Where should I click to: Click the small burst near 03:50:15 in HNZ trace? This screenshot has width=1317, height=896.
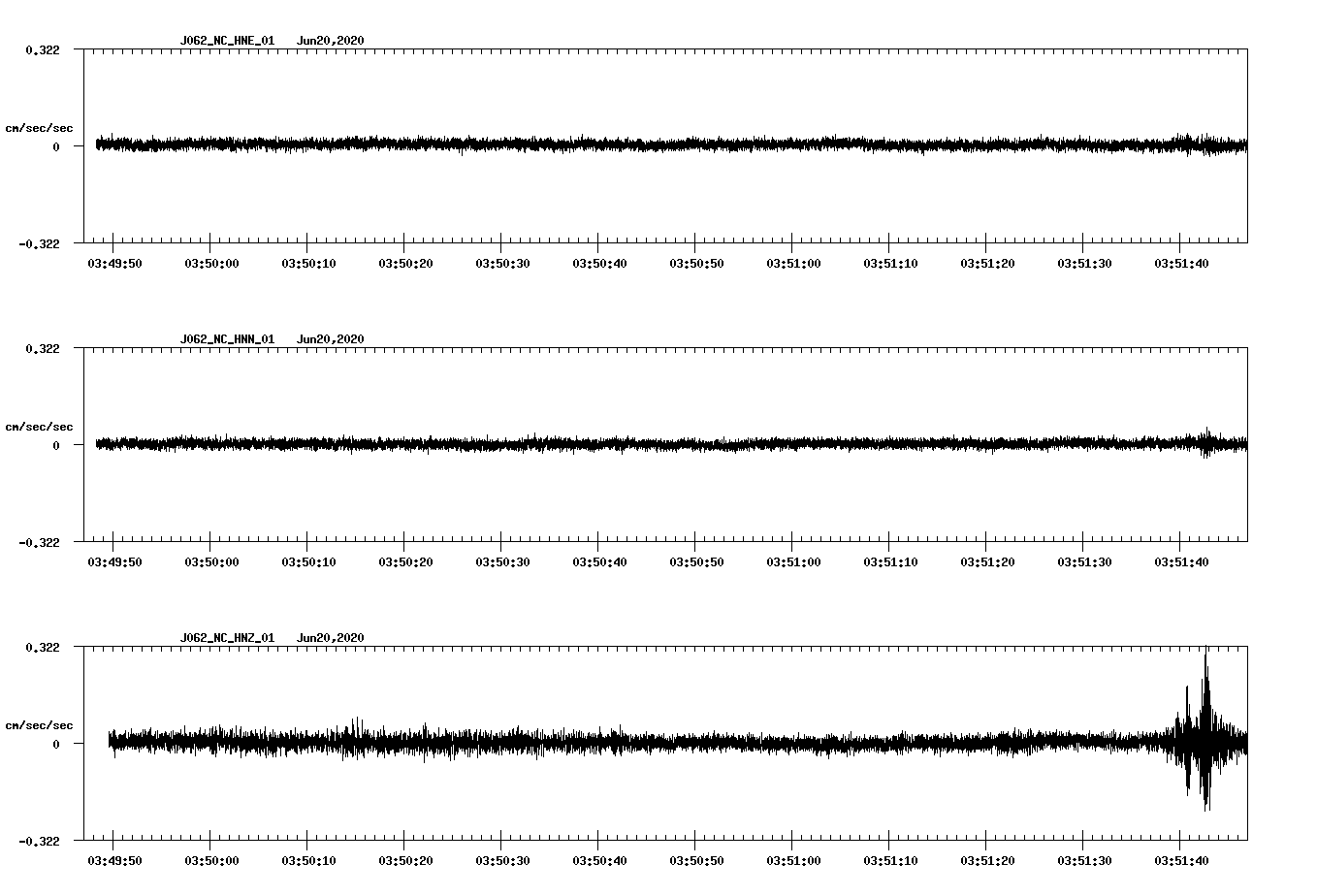(356, 737)
